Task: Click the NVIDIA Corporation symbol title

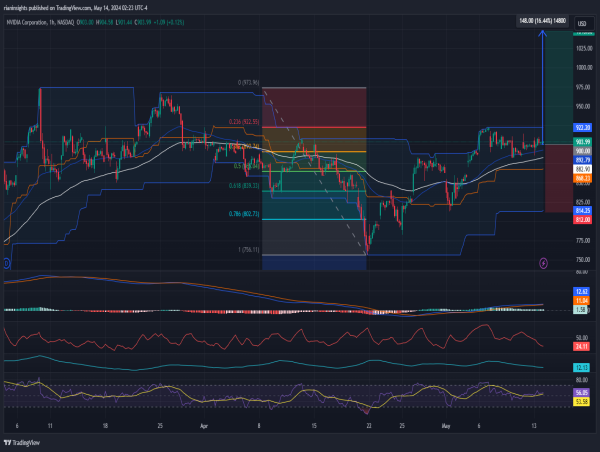Action: click(x=26, y=23)
